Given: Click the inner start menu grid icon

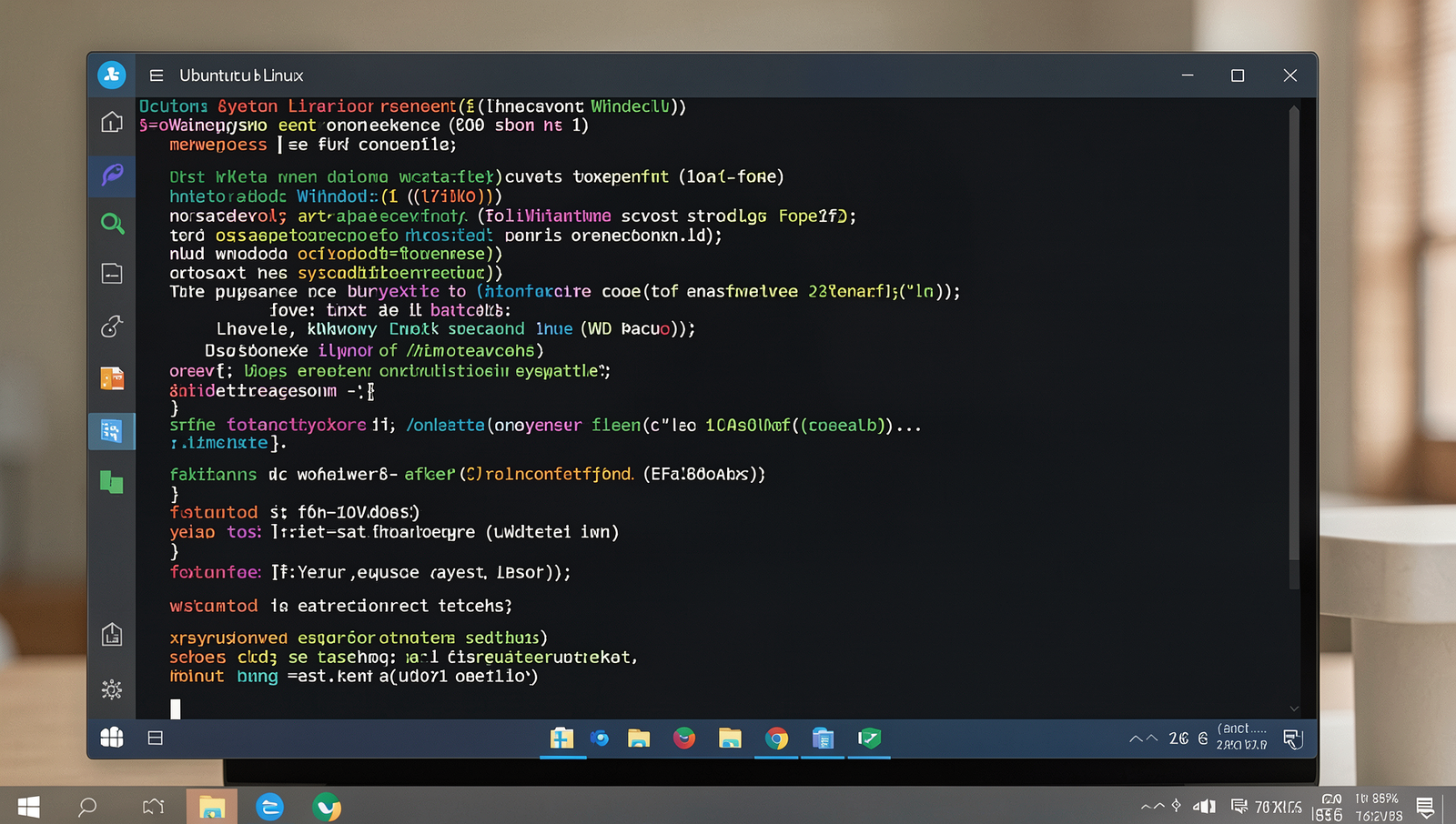Looking at the screenshot, I should (x=112, y=738).
